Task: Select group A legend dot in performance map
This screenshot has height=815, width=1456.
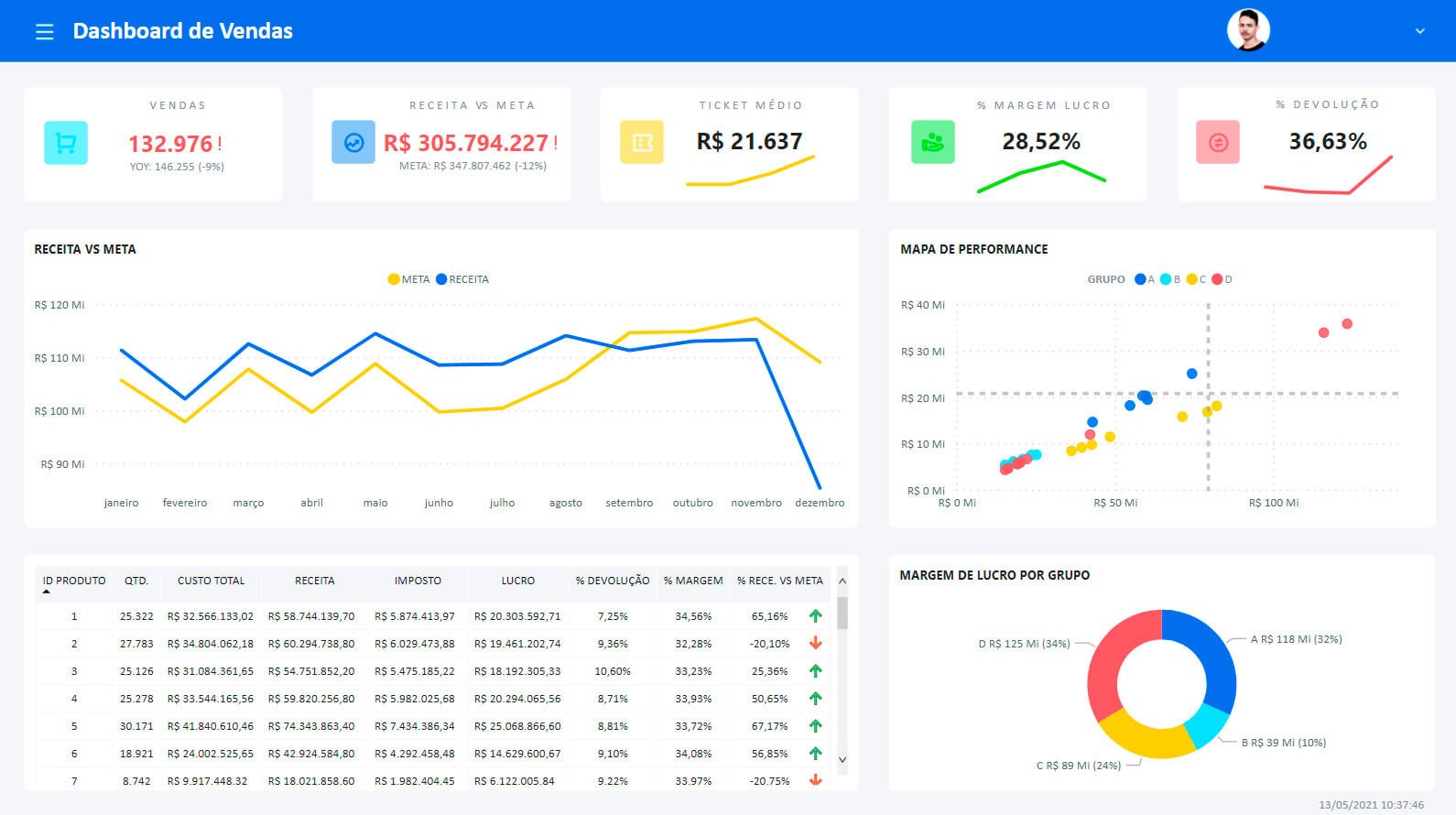Action: pyautogui.click(x=1140, y=279)
